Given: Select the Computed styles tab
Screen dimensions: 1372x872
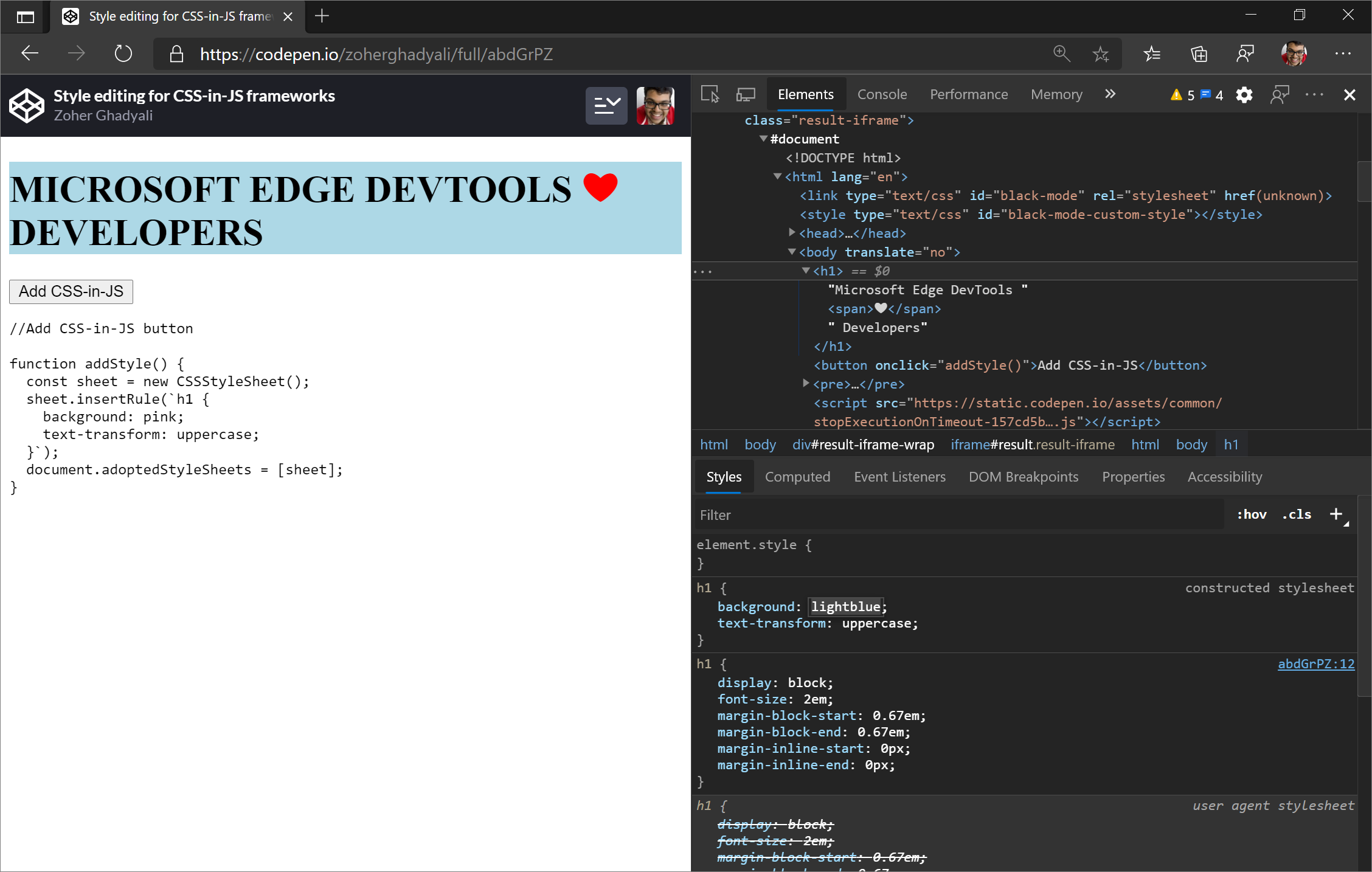Looking at the screenshot, I should coord(798,476).
